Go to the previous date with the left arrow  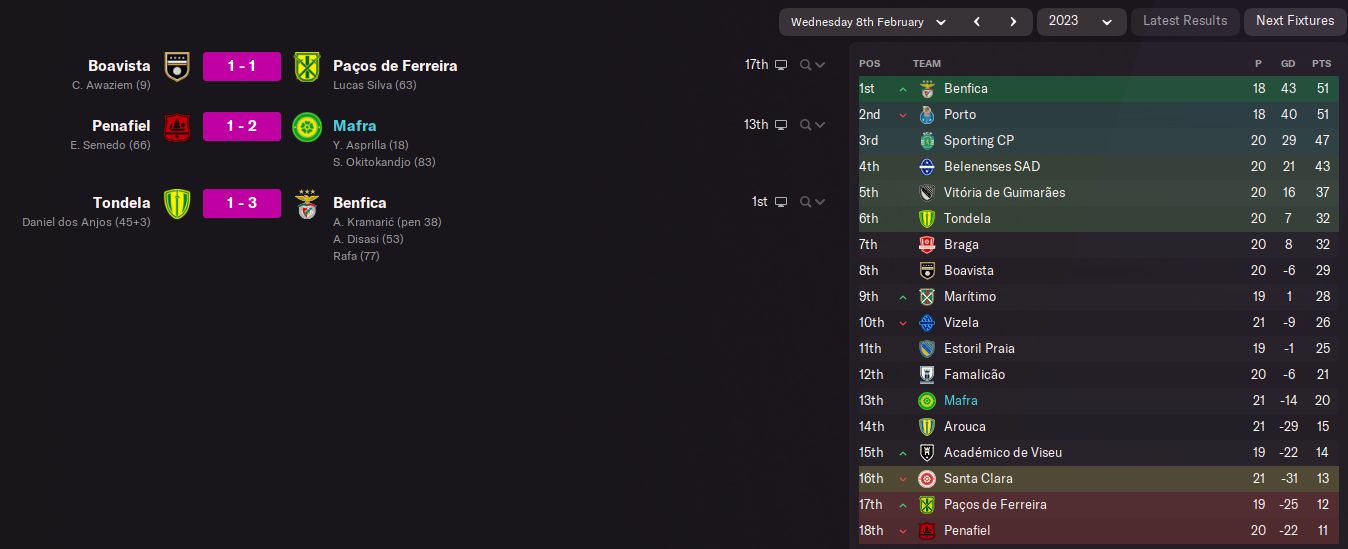[x=977, y=21]
